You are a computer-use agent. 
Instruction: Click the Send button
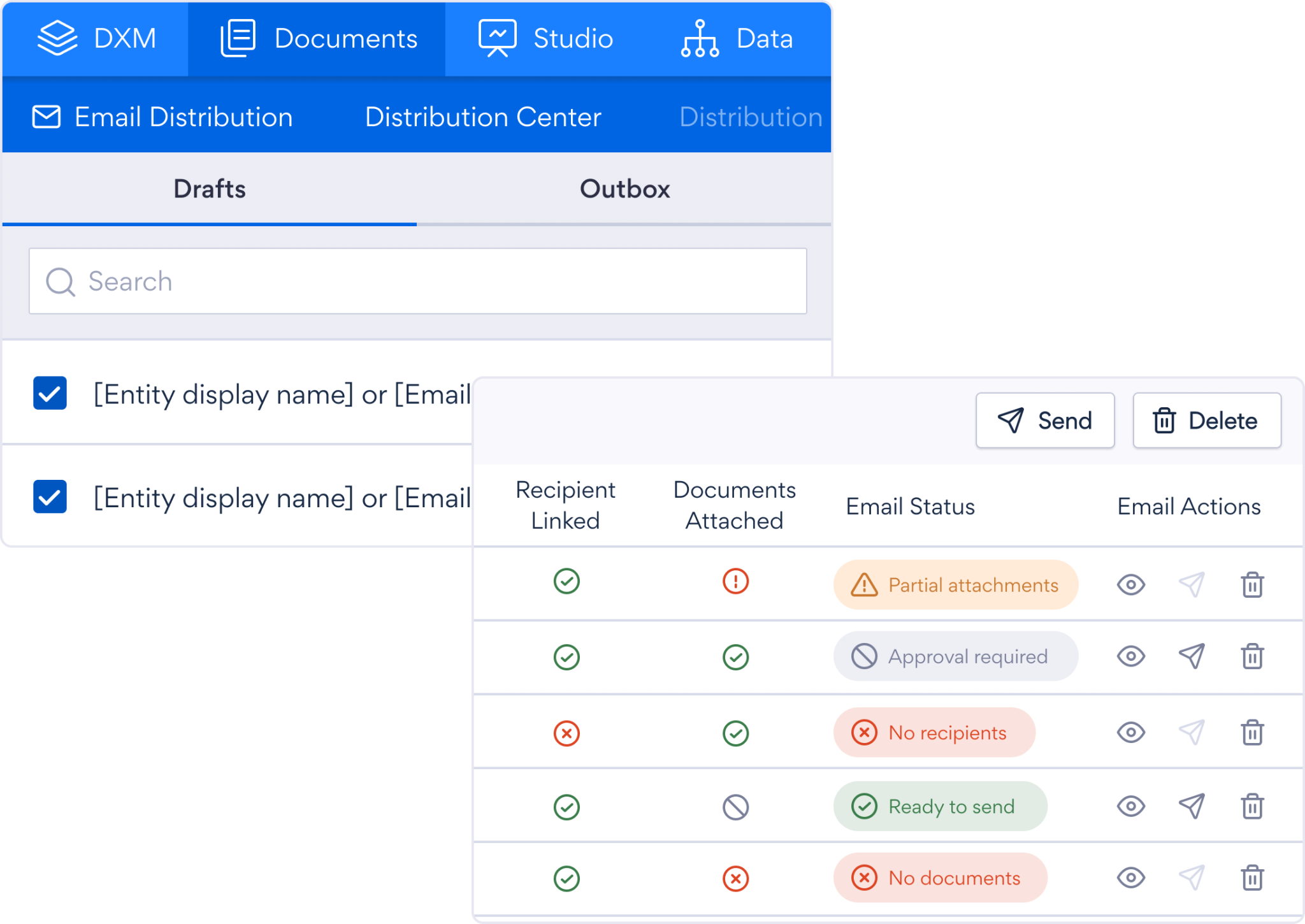tap(1045, 420)
